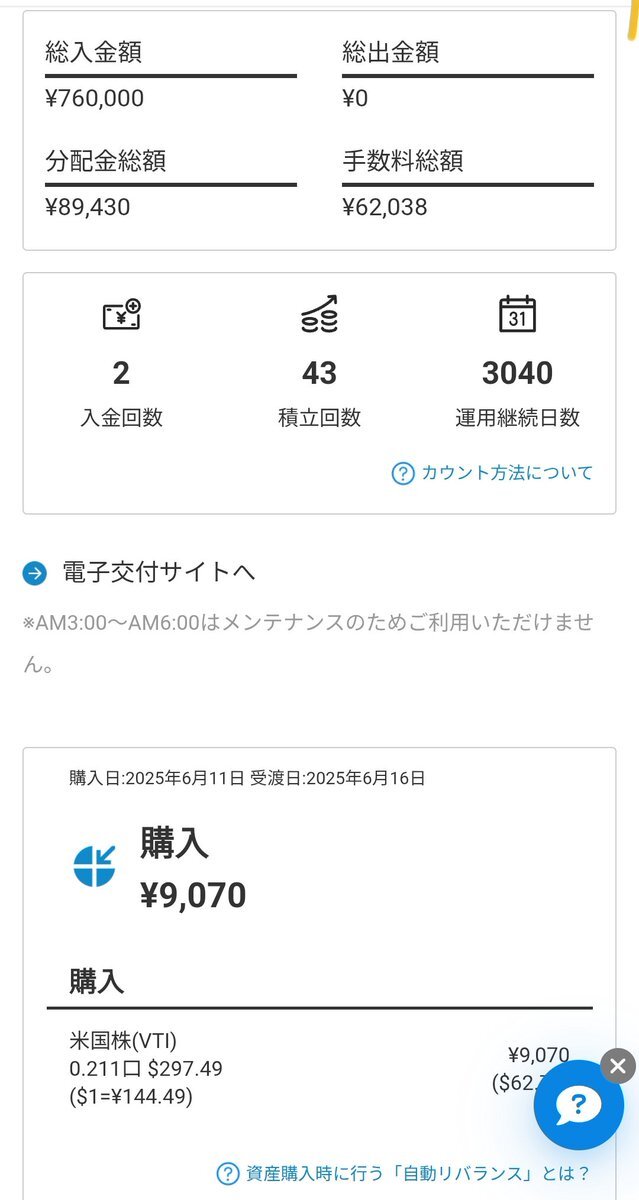639x1200 pixels.
Task: Tap the 3040 運用継続日数 number
Action: click(517, 373)
